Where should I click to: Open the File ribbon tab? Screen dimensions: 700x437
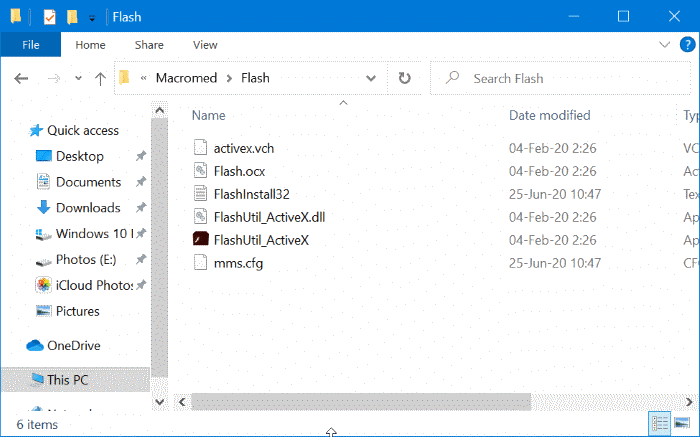(30, 45)
